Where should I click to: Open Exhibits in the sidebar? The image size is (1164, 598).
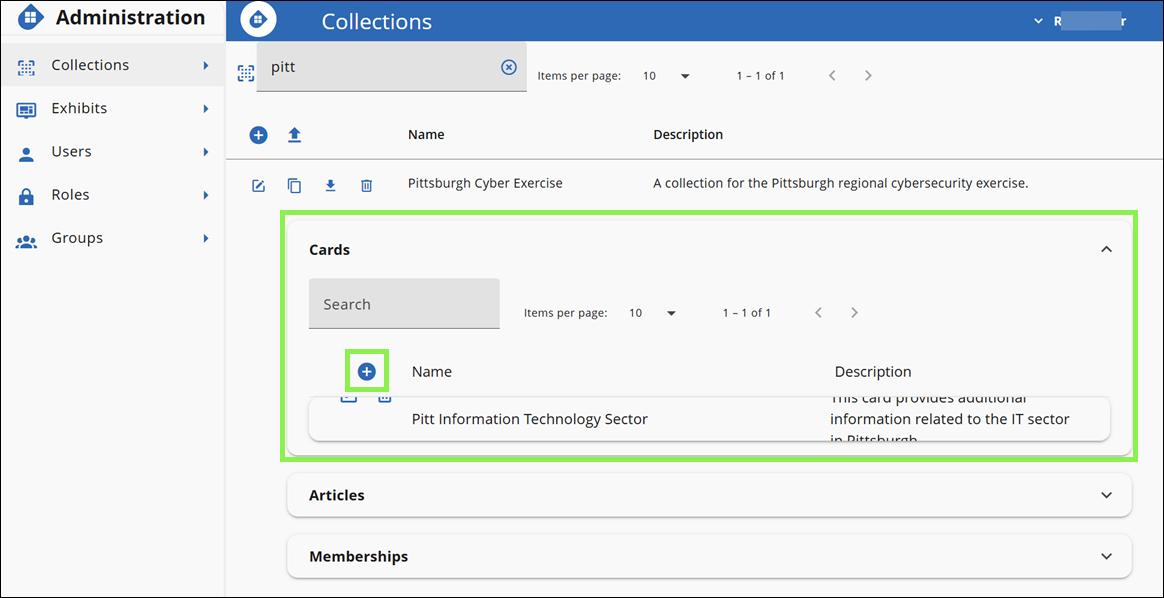[113, 108]
